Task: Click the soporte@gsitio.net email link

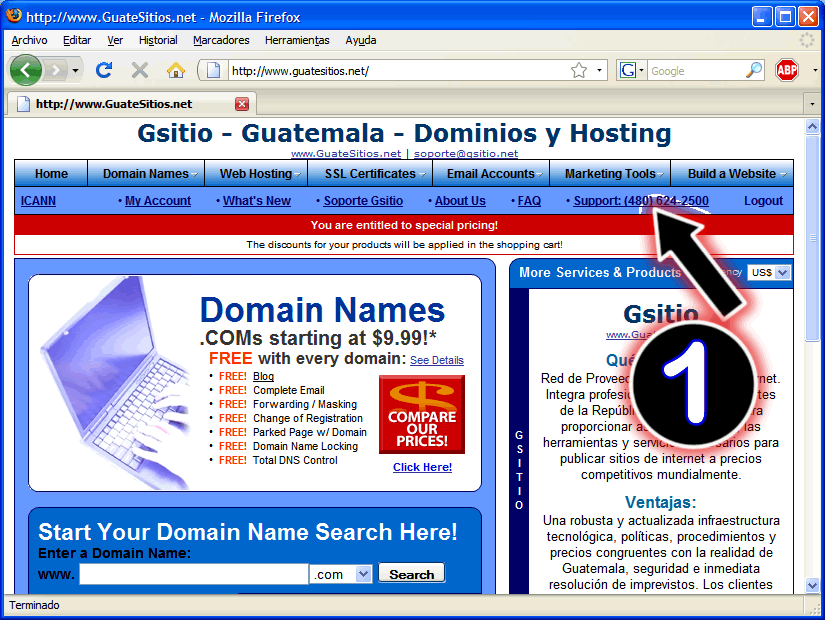Action: click(x=466, y=153)
